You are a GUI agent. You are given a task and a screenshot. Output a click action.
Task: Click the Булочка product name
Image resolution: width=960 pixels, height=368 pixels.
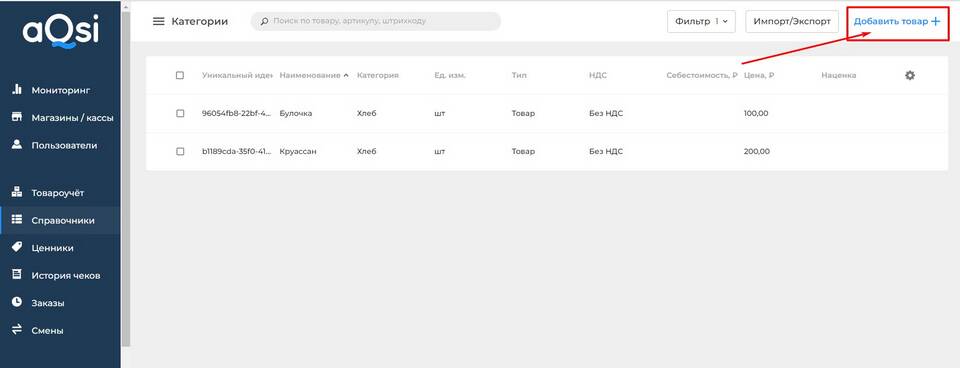[x=296, y=113]
